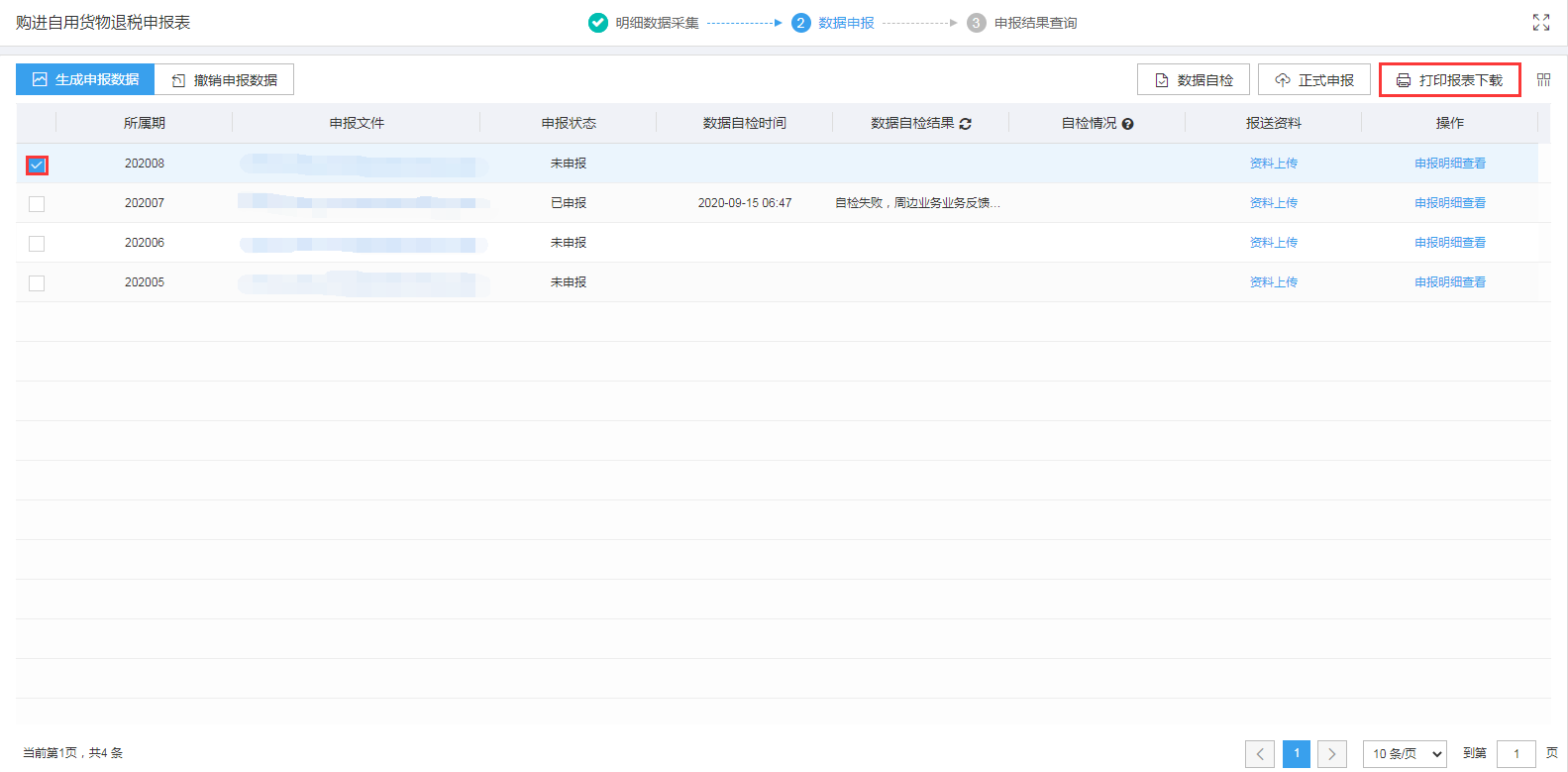Select the 202006 row checkbox
Screen dimensions: 1568x772
37,244
